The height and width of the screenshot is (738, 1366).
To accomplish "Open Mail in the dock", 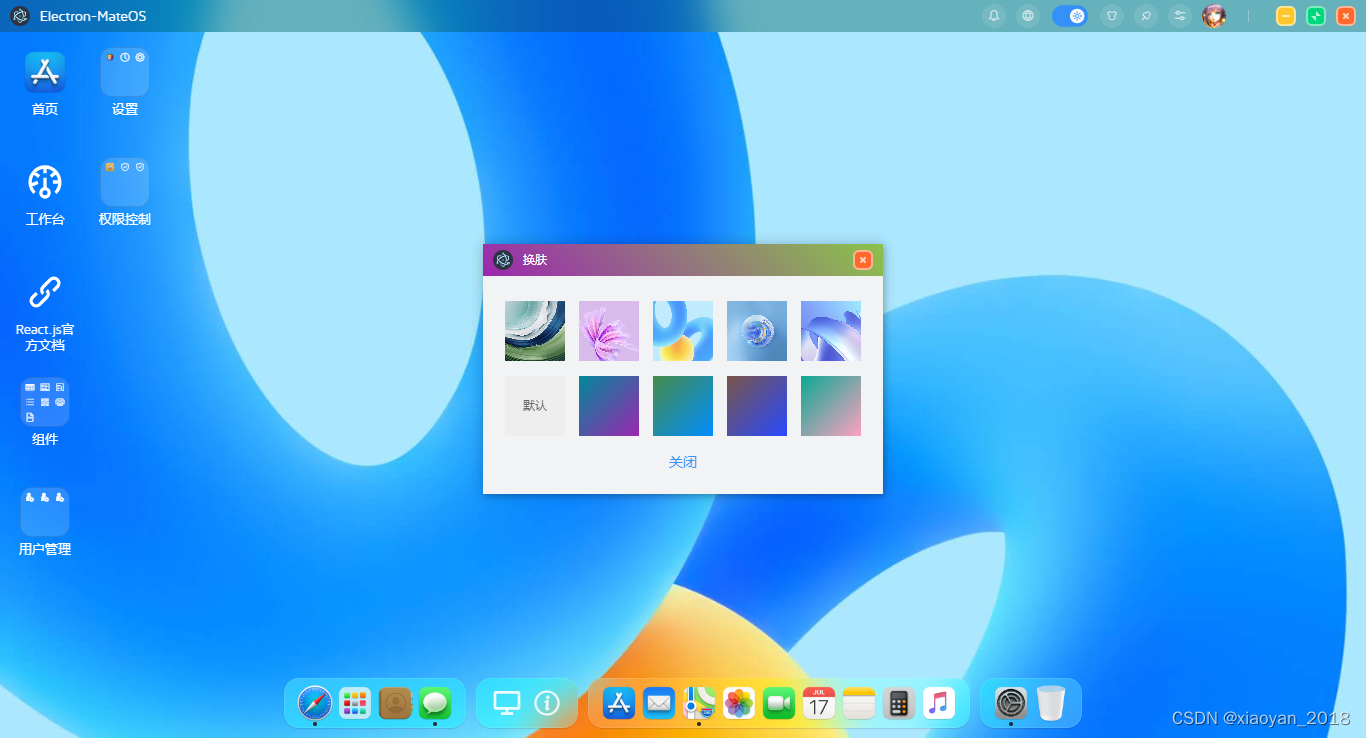I will click(x=659, y=703).
